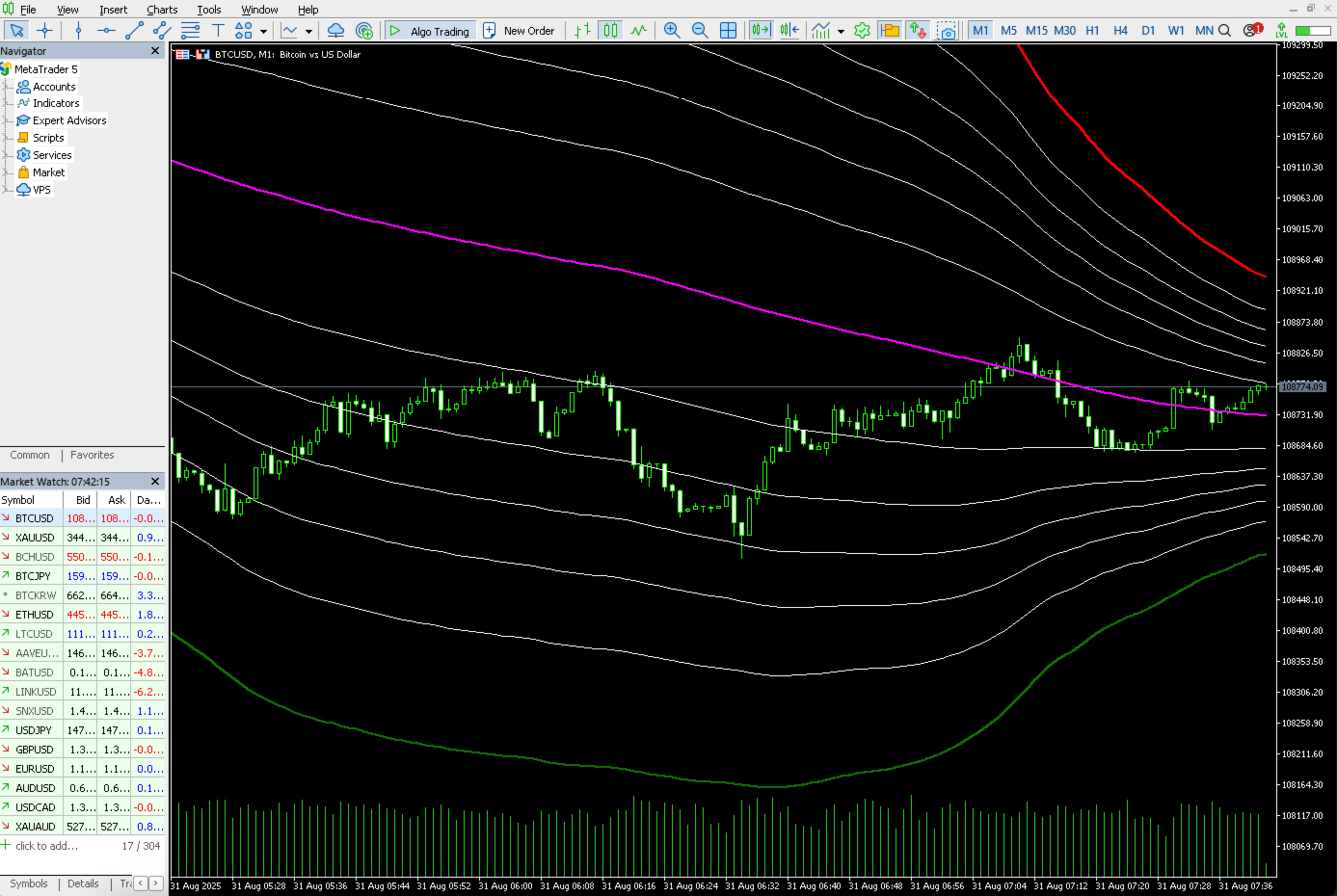Switch to H1 timeframe
This screenshot has width=1337, height=896.
tap(1092, 31)
